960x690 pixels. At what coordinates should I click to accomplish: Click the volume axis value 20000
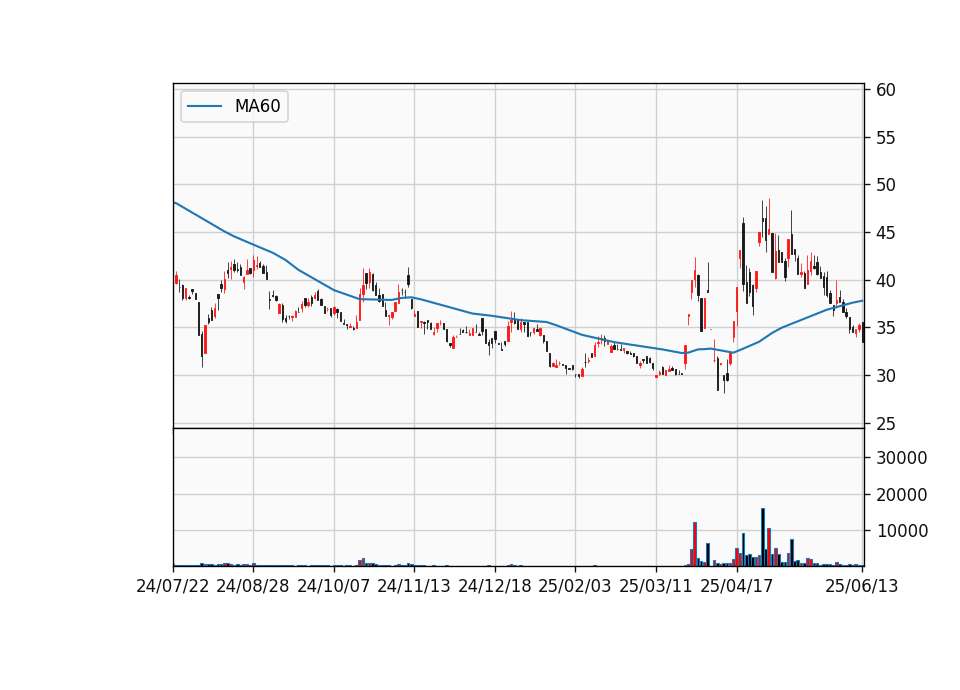(x=901, y=495)
